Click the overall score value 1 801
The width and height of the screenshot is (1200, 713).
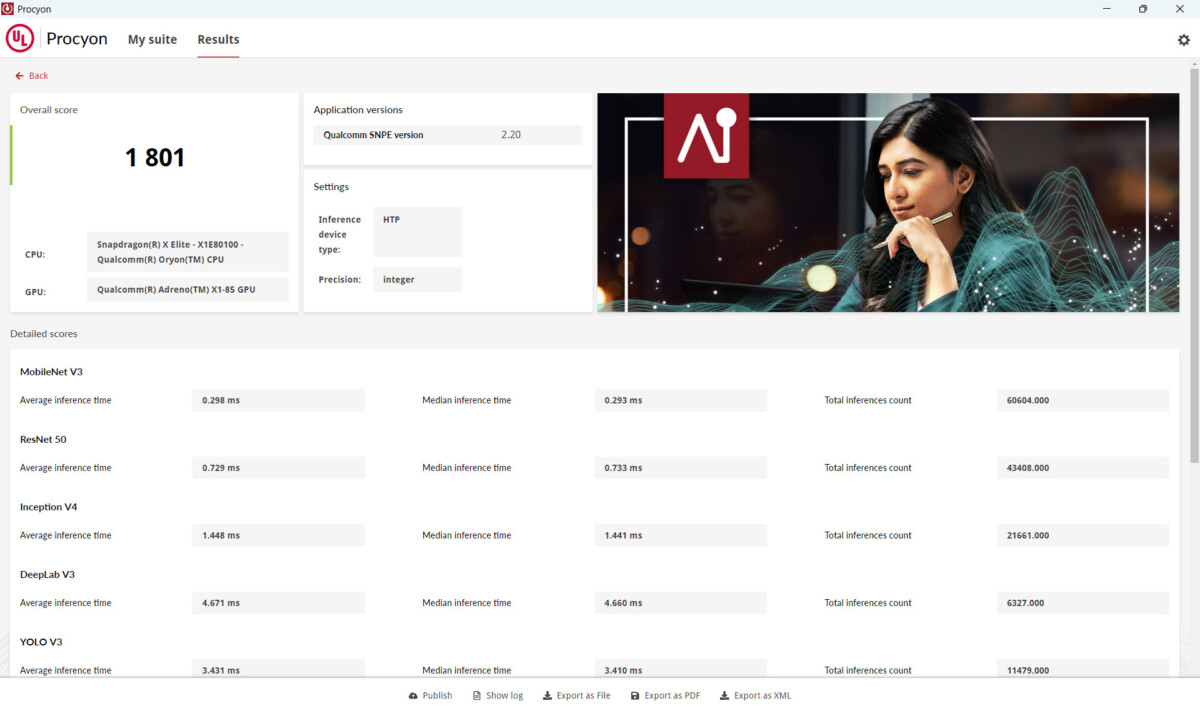coord(155,157)
